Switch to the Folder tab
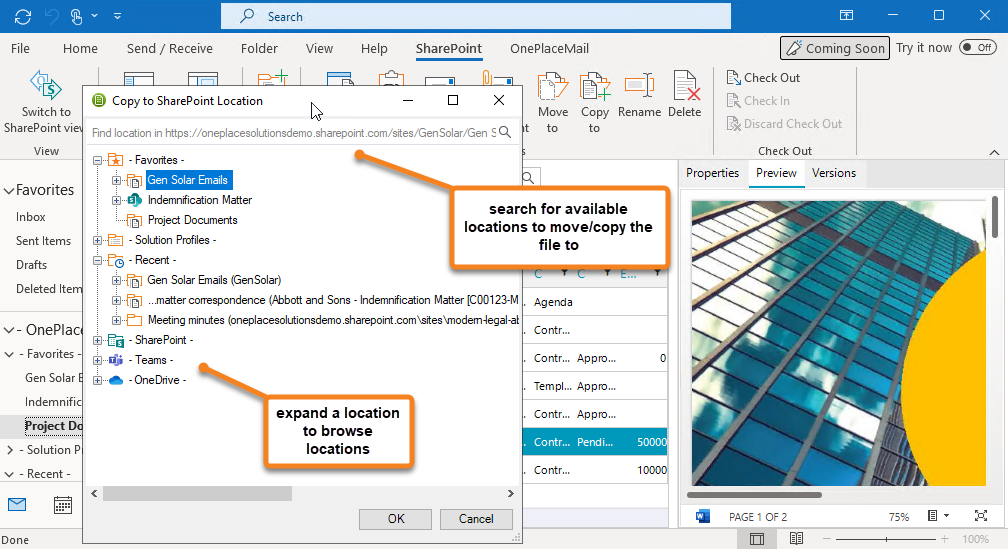 pos(259,49)
